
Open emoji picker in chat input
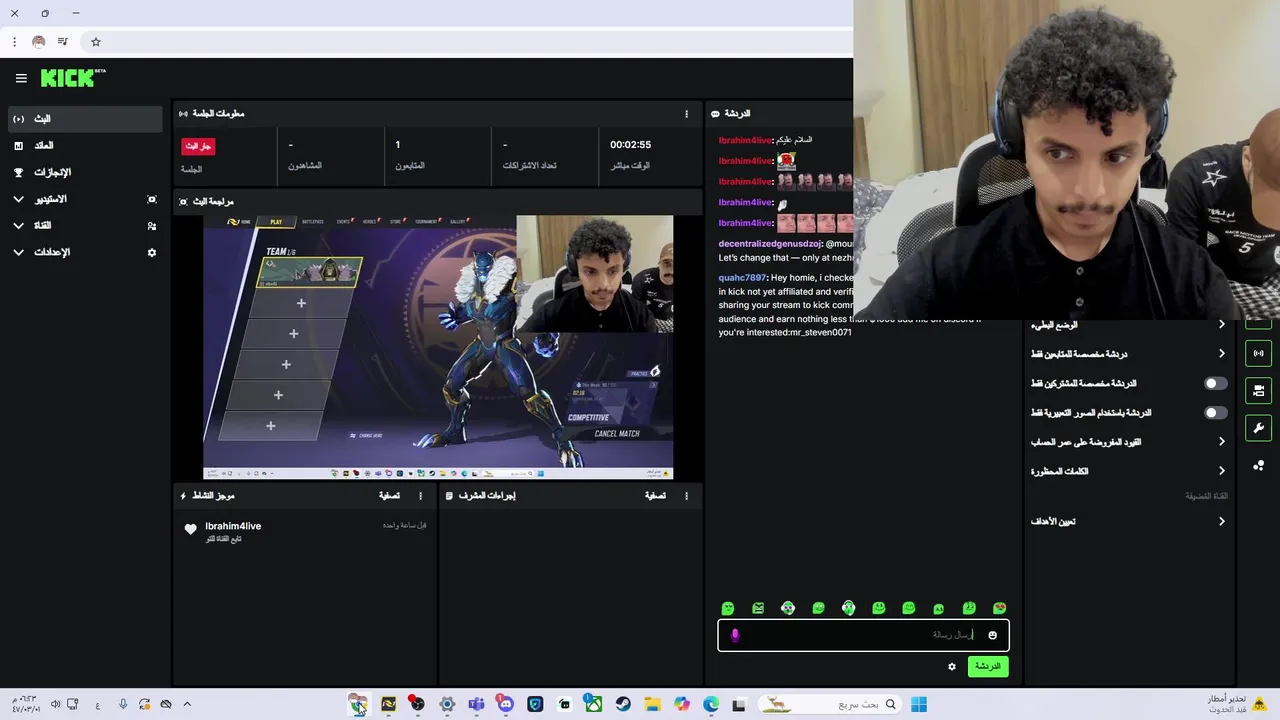(x=992, y=635)
